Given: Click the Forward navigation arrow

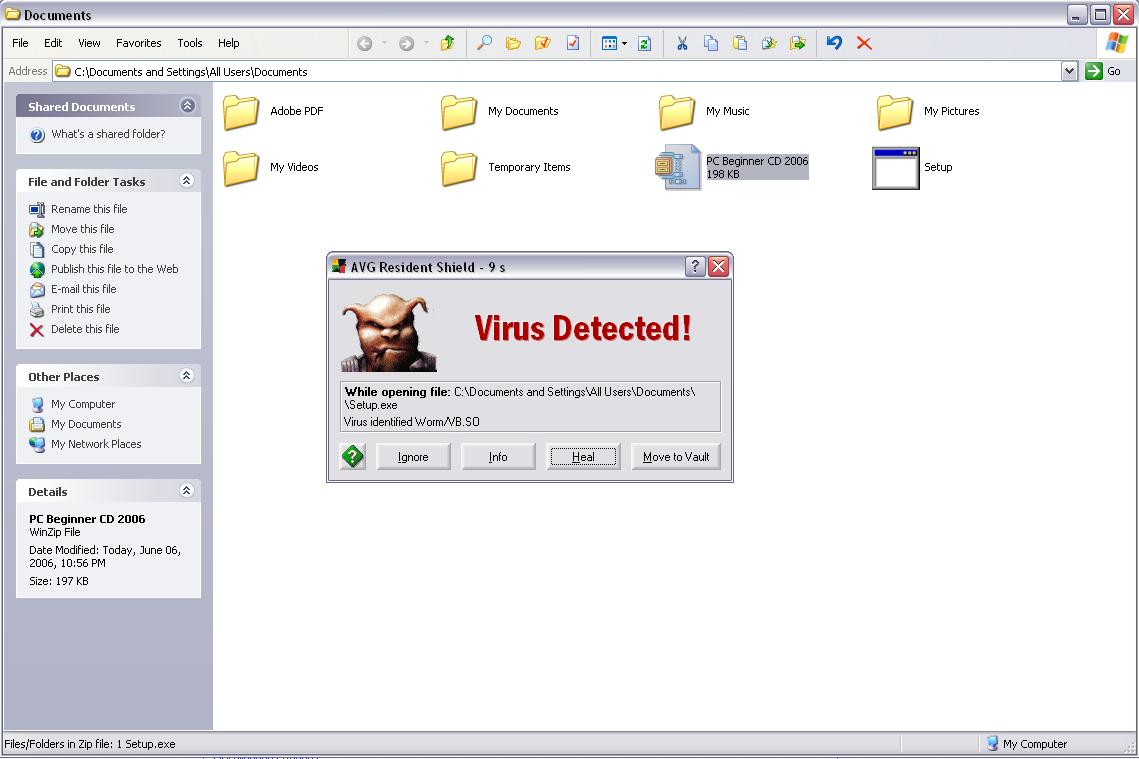Looking at the screenshot, I should click(406, 44).
